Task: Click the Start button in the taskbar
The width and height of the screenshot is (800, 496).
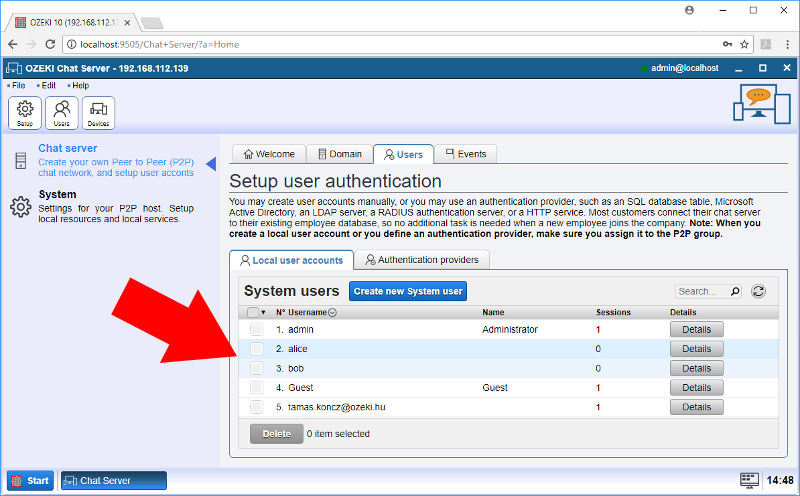Action: tap(30, 481)
